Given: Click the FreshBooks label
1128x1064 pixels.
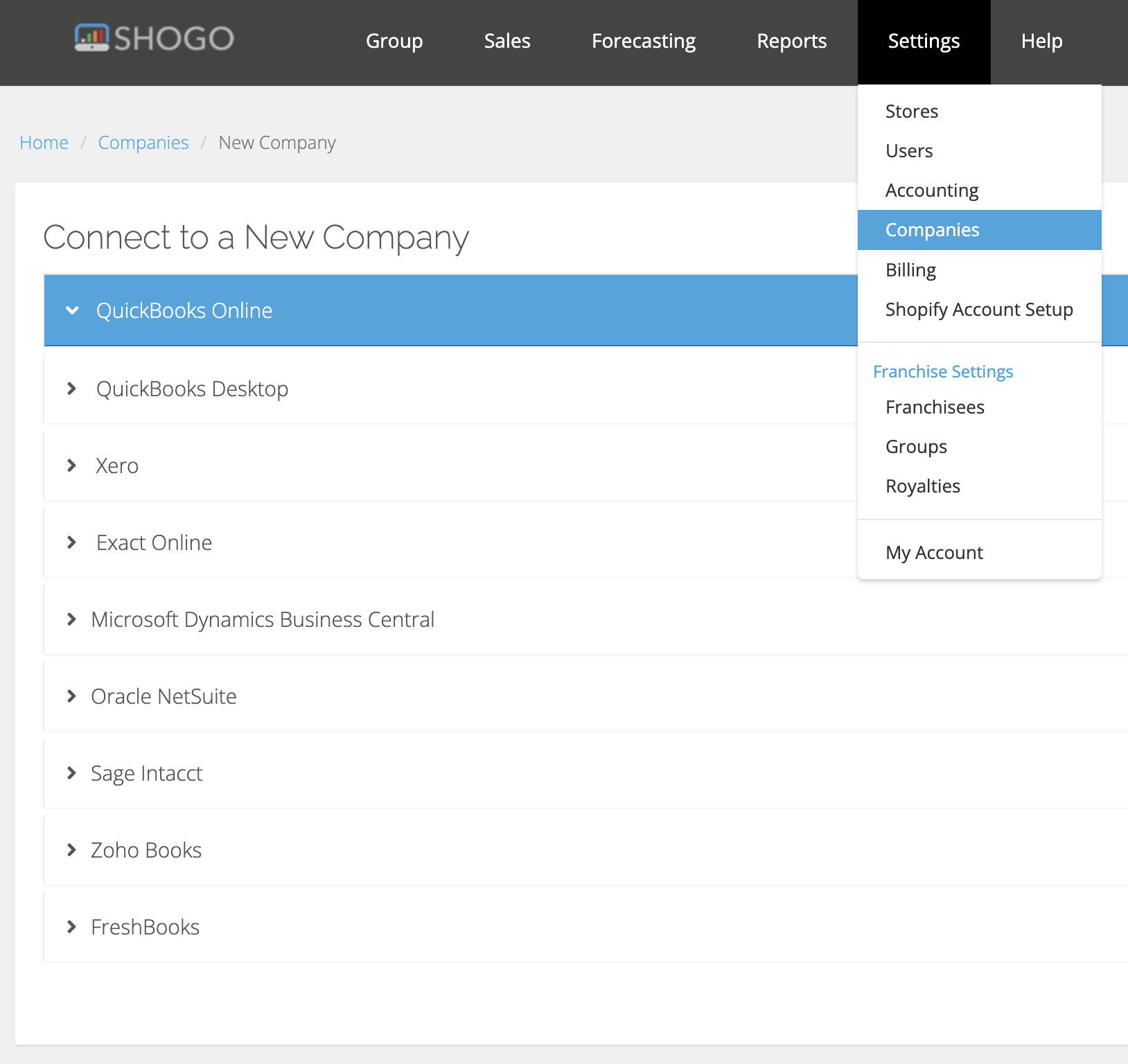Looking at the screenshot, I should click(x=146, y=928).
